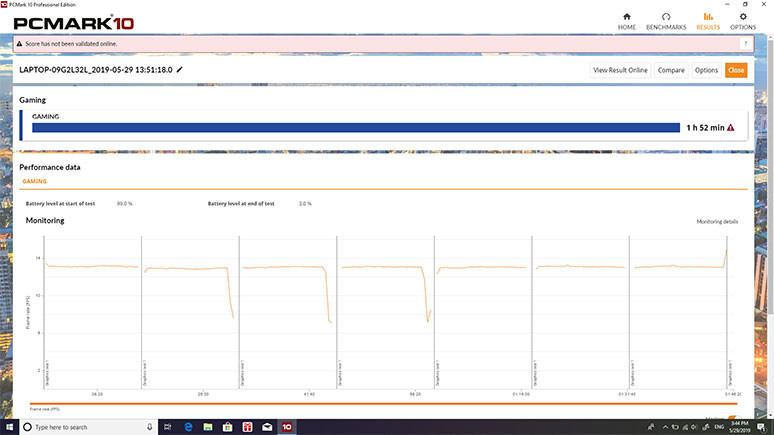Image resolution: width=774 pixels, height=435 pixels.
Task: Click the question mark help button
Action: pyautogui.click(x=746, y=44)
